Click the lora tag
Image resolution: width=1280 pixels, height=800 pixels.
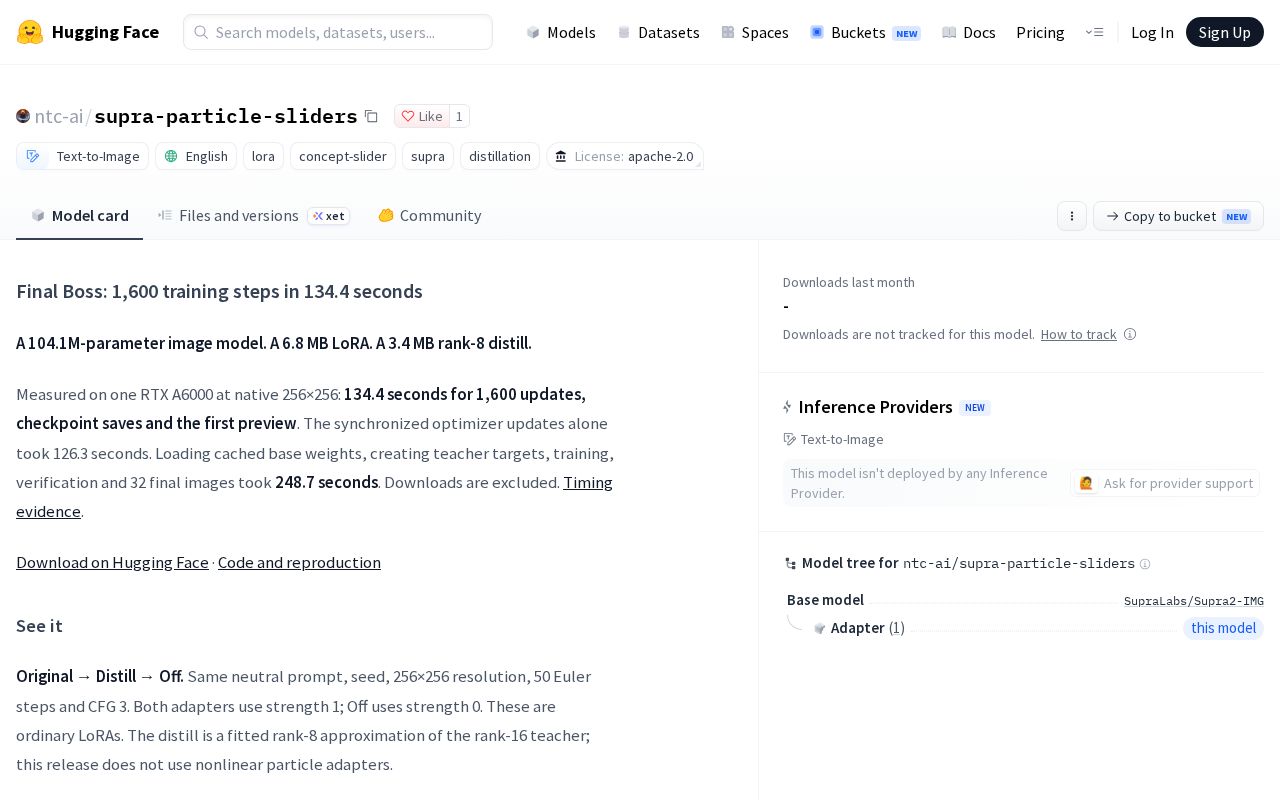(x=263, y=156)
